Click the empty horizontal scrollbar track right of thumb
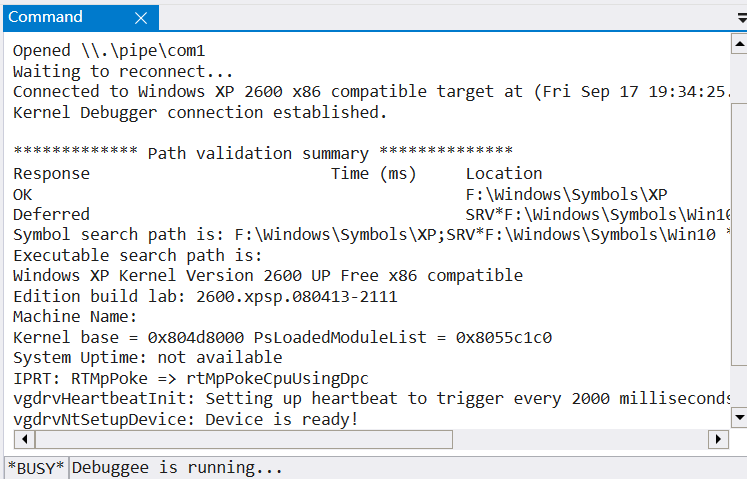 [x=580, y=438]
